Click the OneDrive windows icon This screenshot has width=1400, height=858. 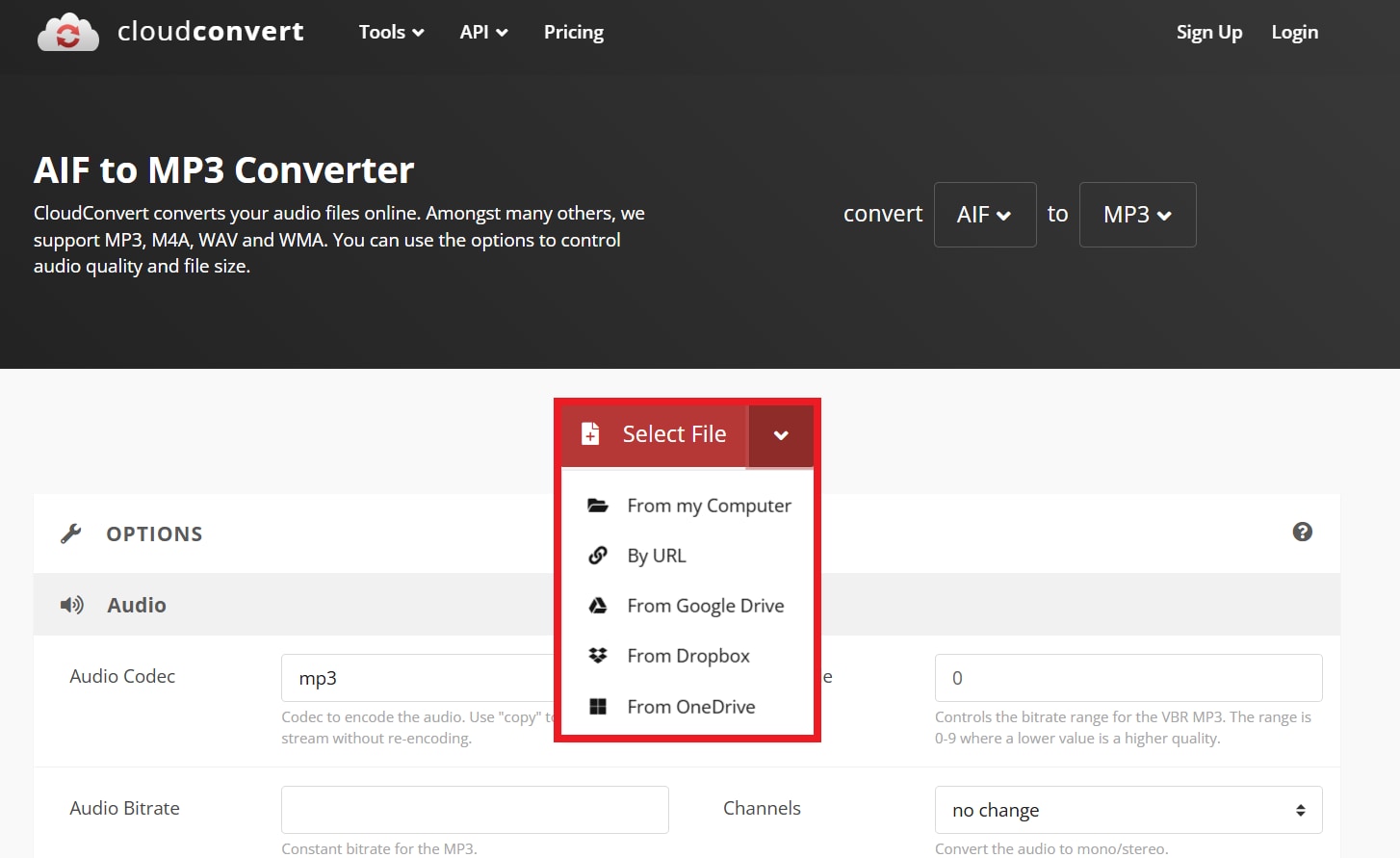[x=598, y=707]
